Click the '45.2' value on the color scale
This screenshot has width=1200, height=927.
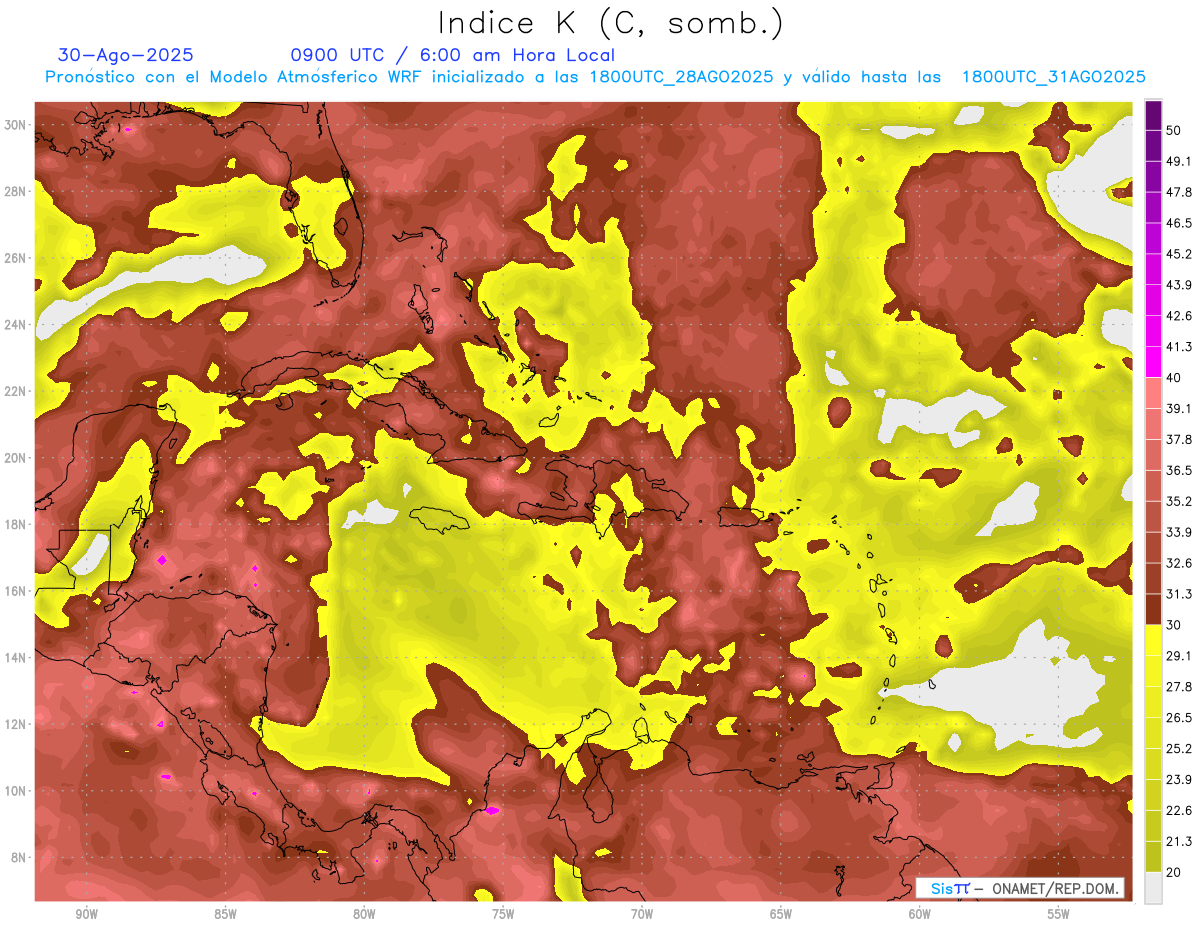[x=1179, y=254]
